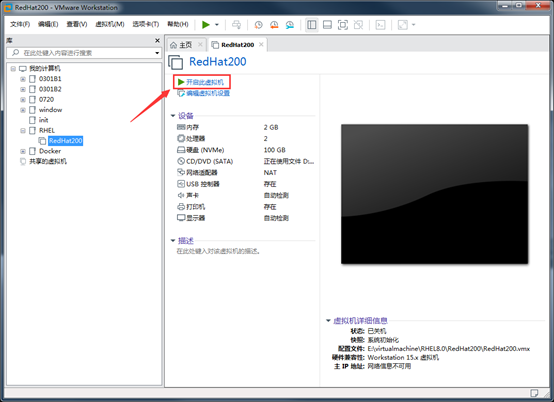
Task: Expand the window folder node
Action: [x=23, y=110]
